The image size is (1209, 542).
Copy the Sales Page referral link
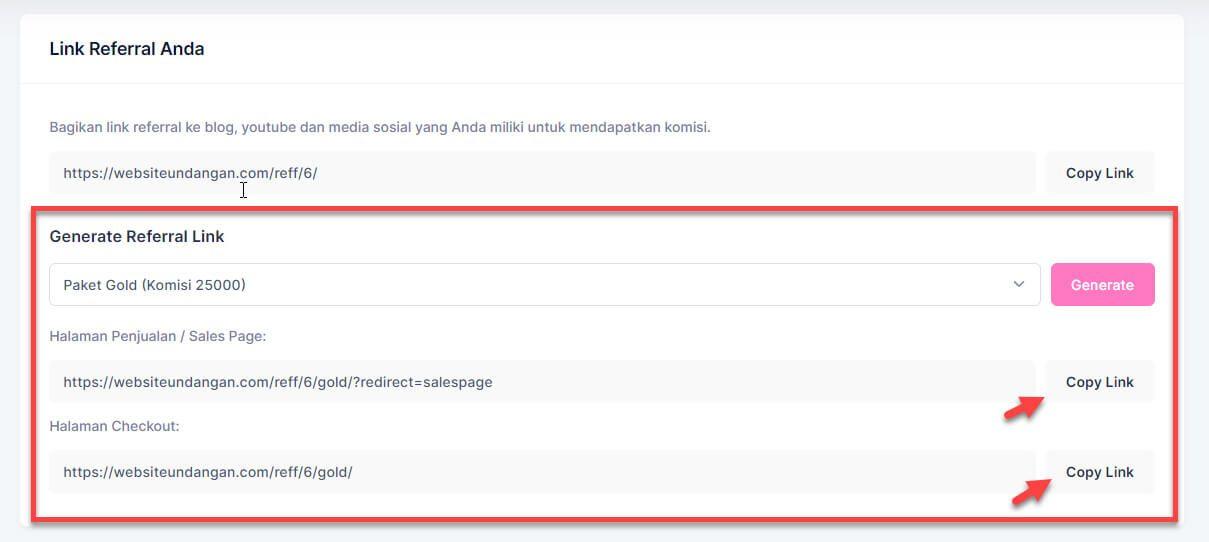tap(1099, 382)
